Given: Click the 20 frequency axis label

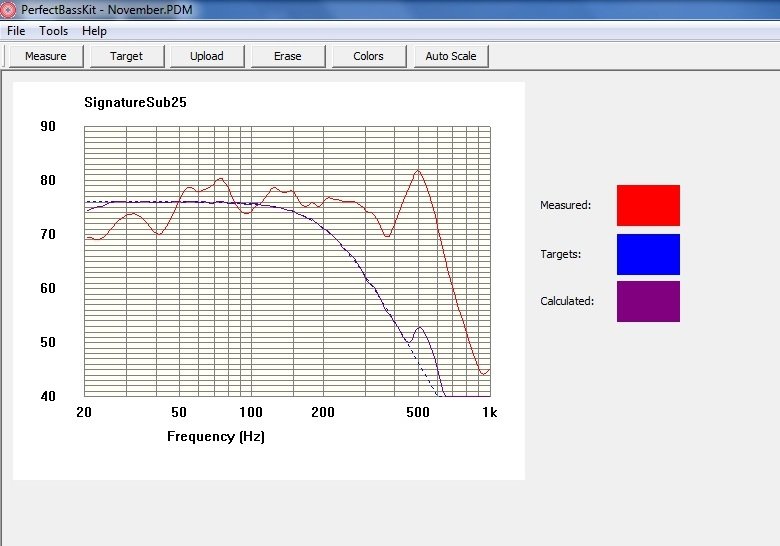Looking at the screenshot, I should pos(84,412).
